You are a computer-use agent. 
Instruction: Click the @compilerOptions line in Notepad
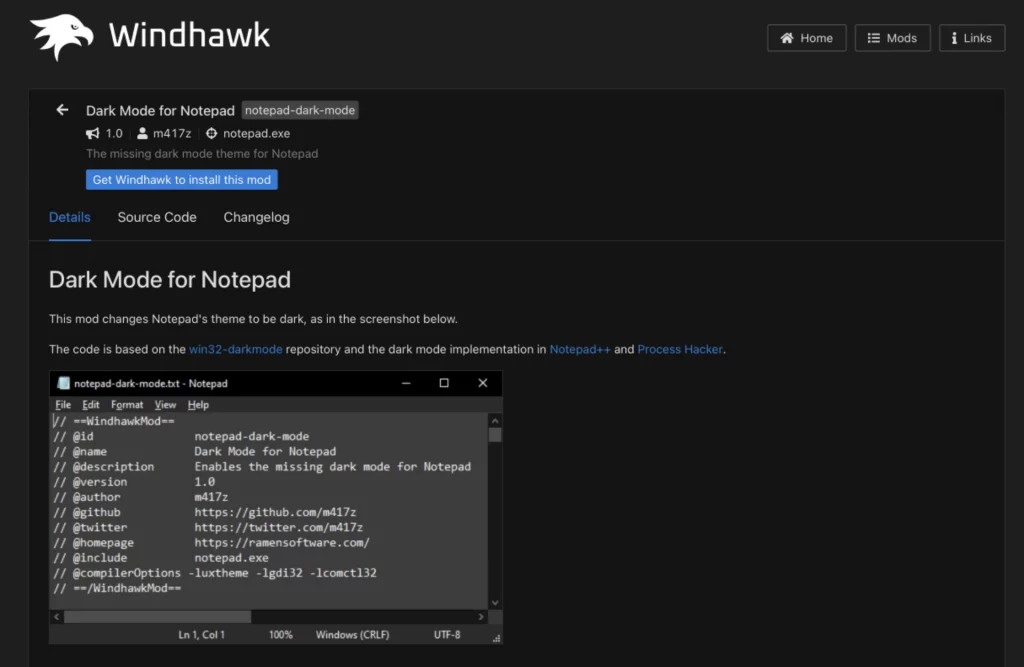coord(215,573)
